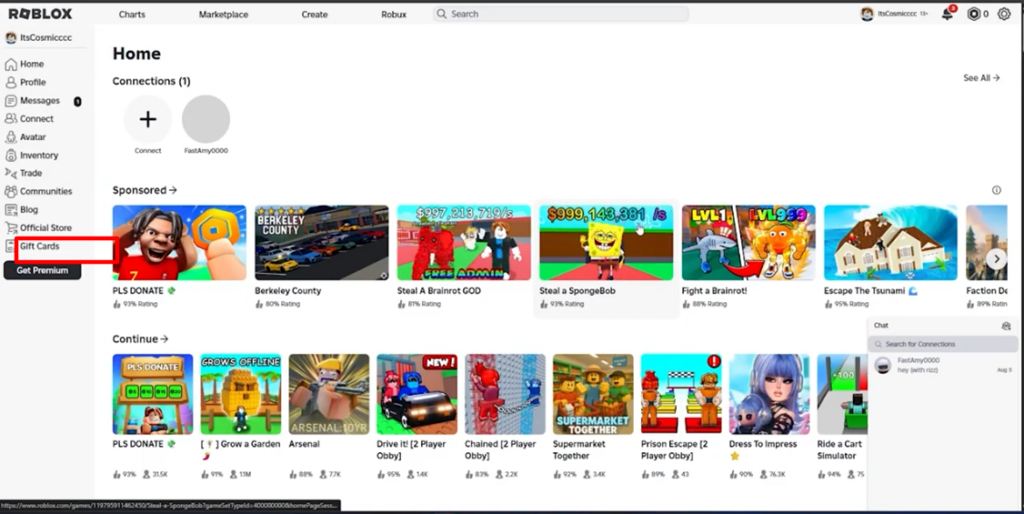Click the Connect sidebar icon
The width and height of the screenshot is (1024, 514).
tap(11, 119)
